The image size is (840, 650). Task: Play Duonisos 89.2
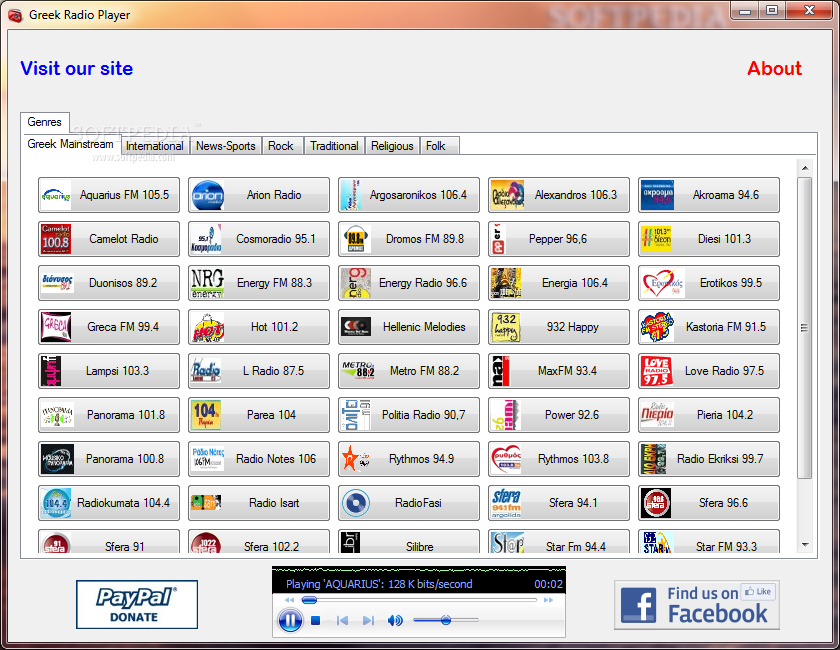109,283
